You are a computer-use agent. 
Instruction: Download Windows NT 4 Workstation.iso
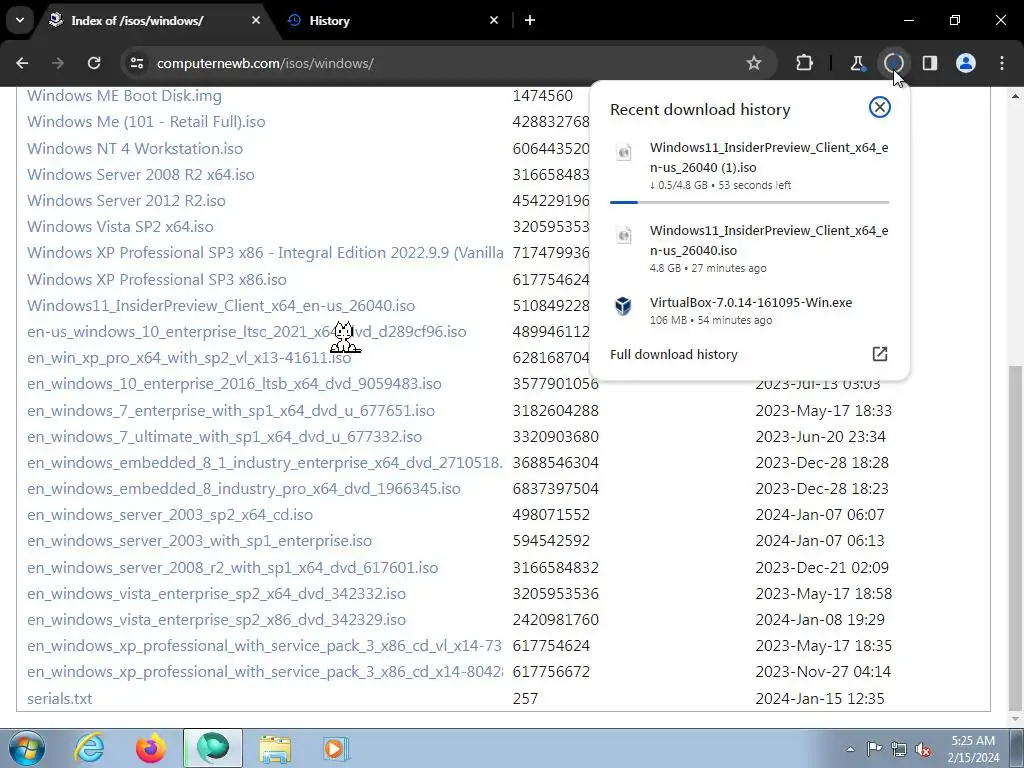click(135, 148)
